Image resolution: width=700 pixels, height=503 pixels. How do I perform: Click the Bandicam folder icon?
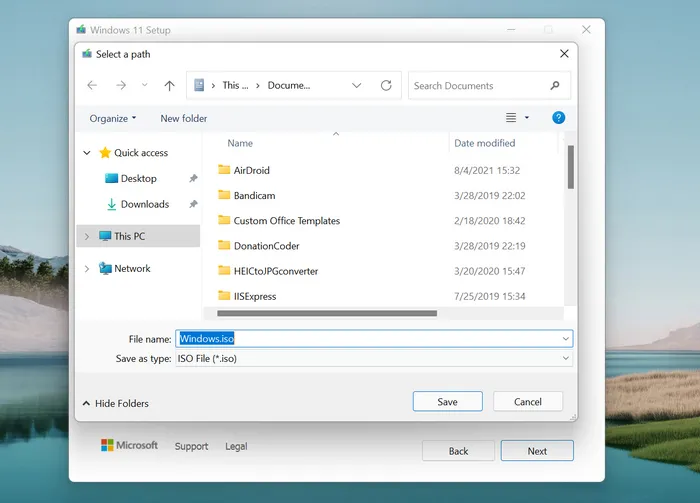click(224, 195)
